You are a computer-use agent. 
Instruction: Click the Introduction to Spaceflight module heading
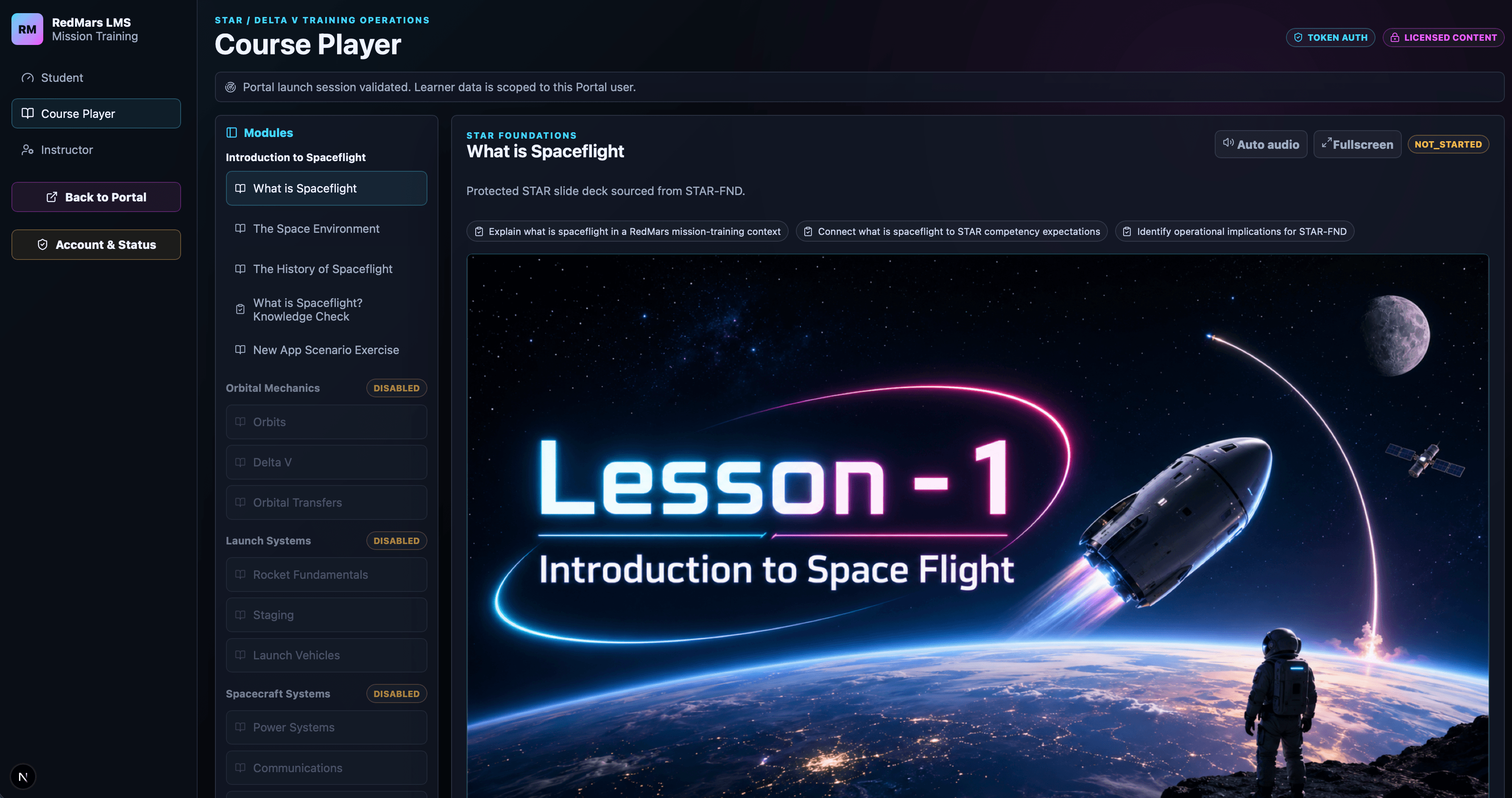pos(296,157)
